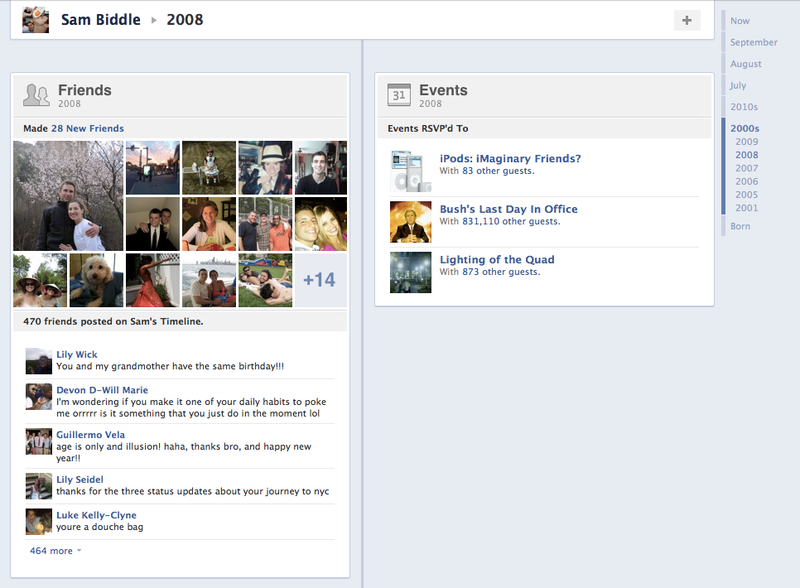Open Lighting of the Quad thumbnail
This screenshot has height=588, width=800.
[410, 272]
